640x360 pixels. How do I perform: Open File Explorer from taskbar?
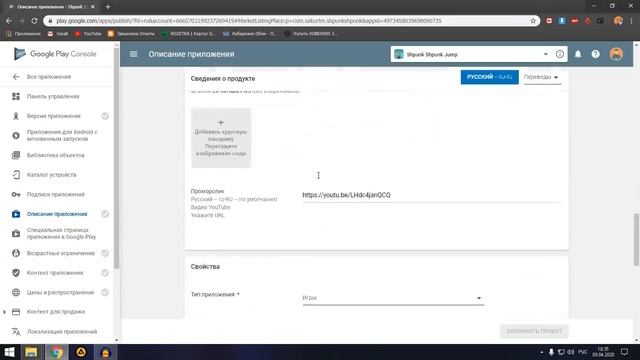pos(31,352)
